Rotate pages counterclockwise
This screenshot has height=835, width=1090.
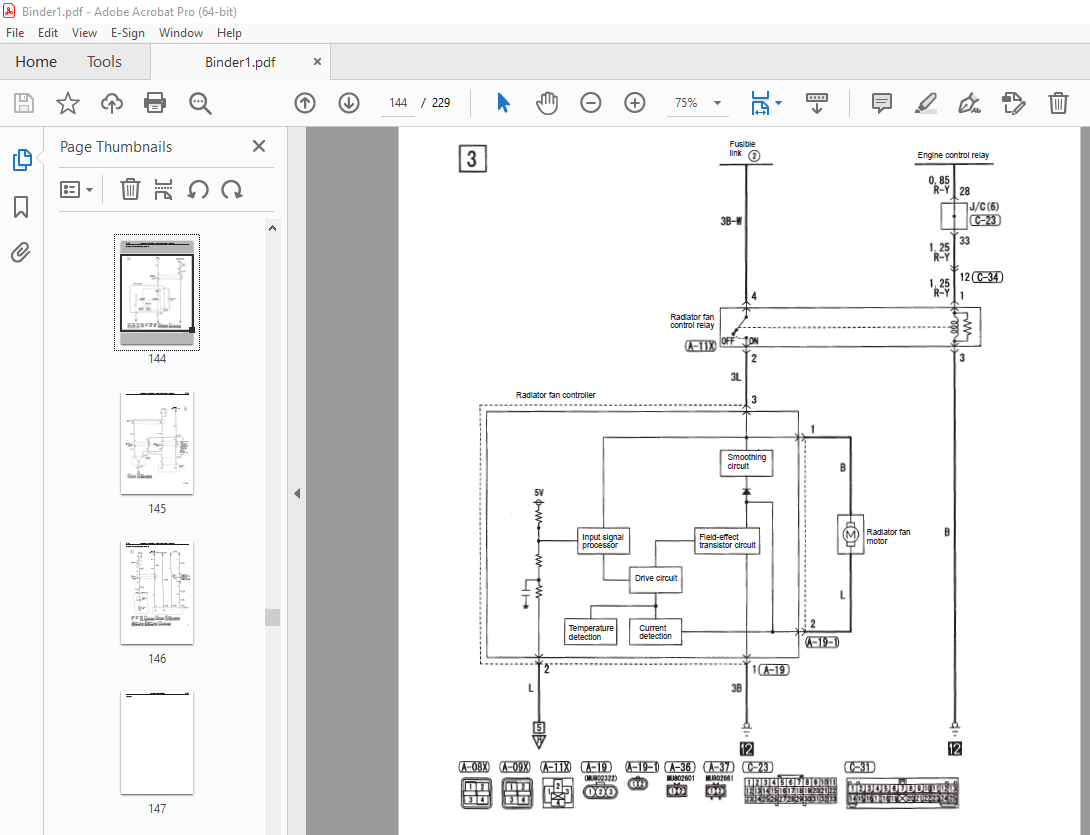(198, 189)
